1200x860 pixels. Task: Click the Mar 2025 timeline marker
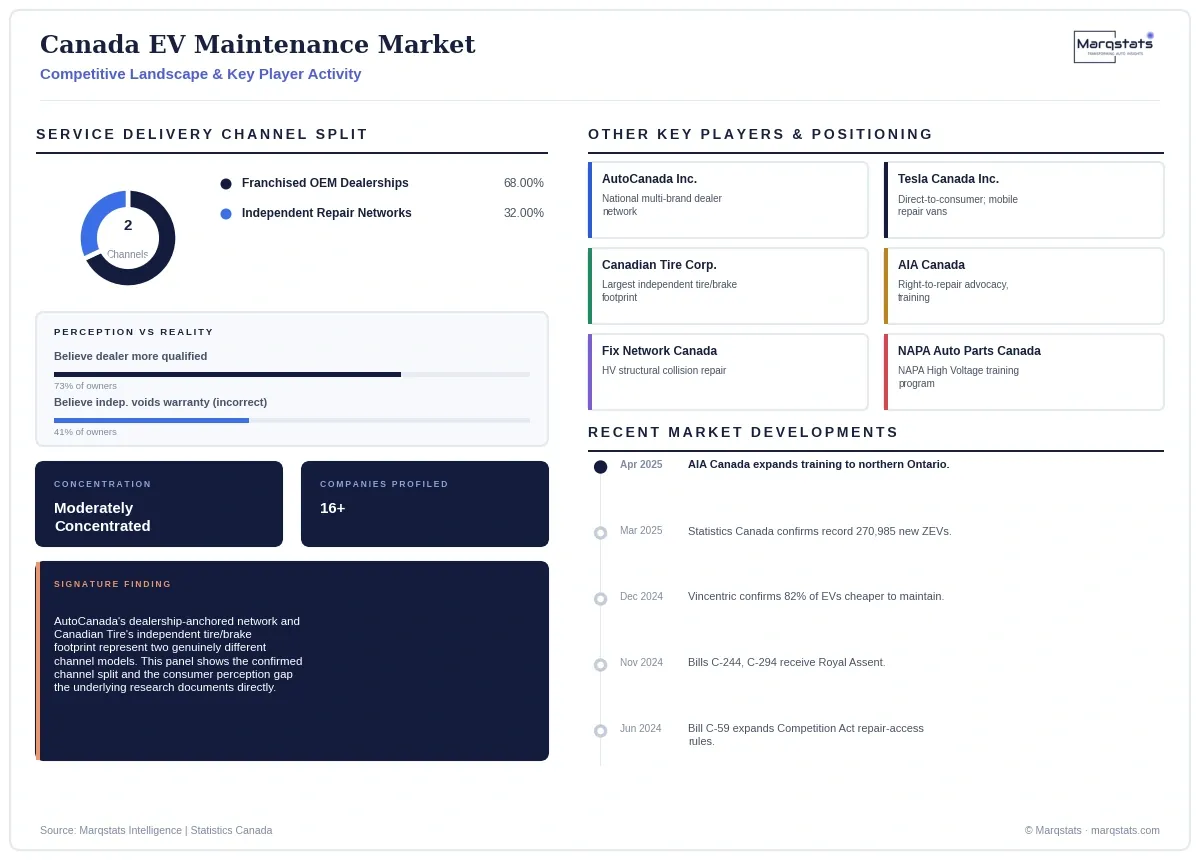pos(600,533)
